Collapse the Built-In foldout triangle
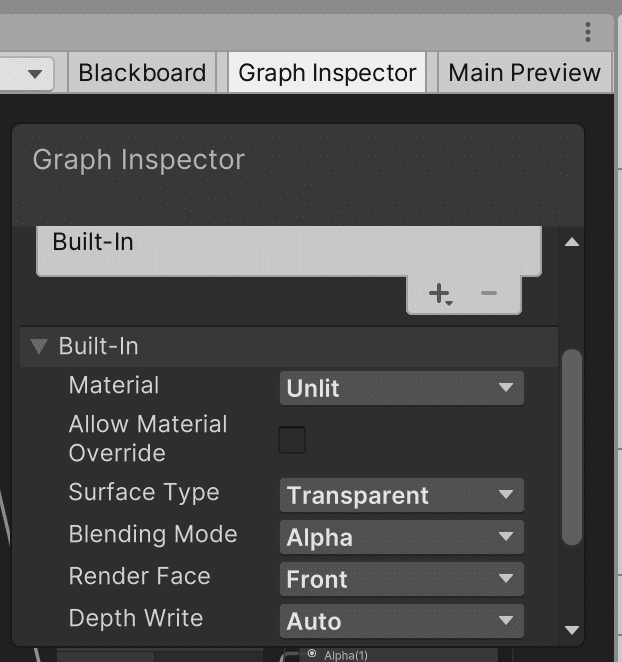The width and height of the screenshot is (622, 662). 40,347
